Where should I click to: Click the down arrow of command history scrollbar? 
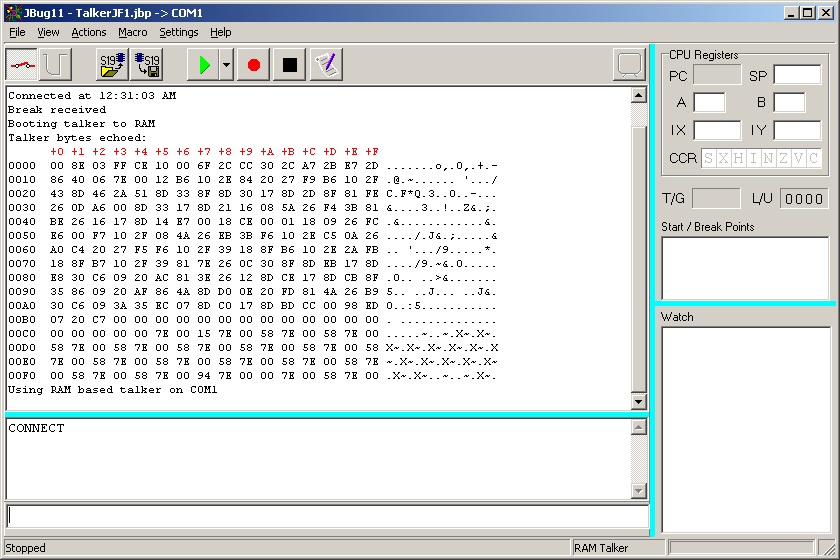click(638, 490)
